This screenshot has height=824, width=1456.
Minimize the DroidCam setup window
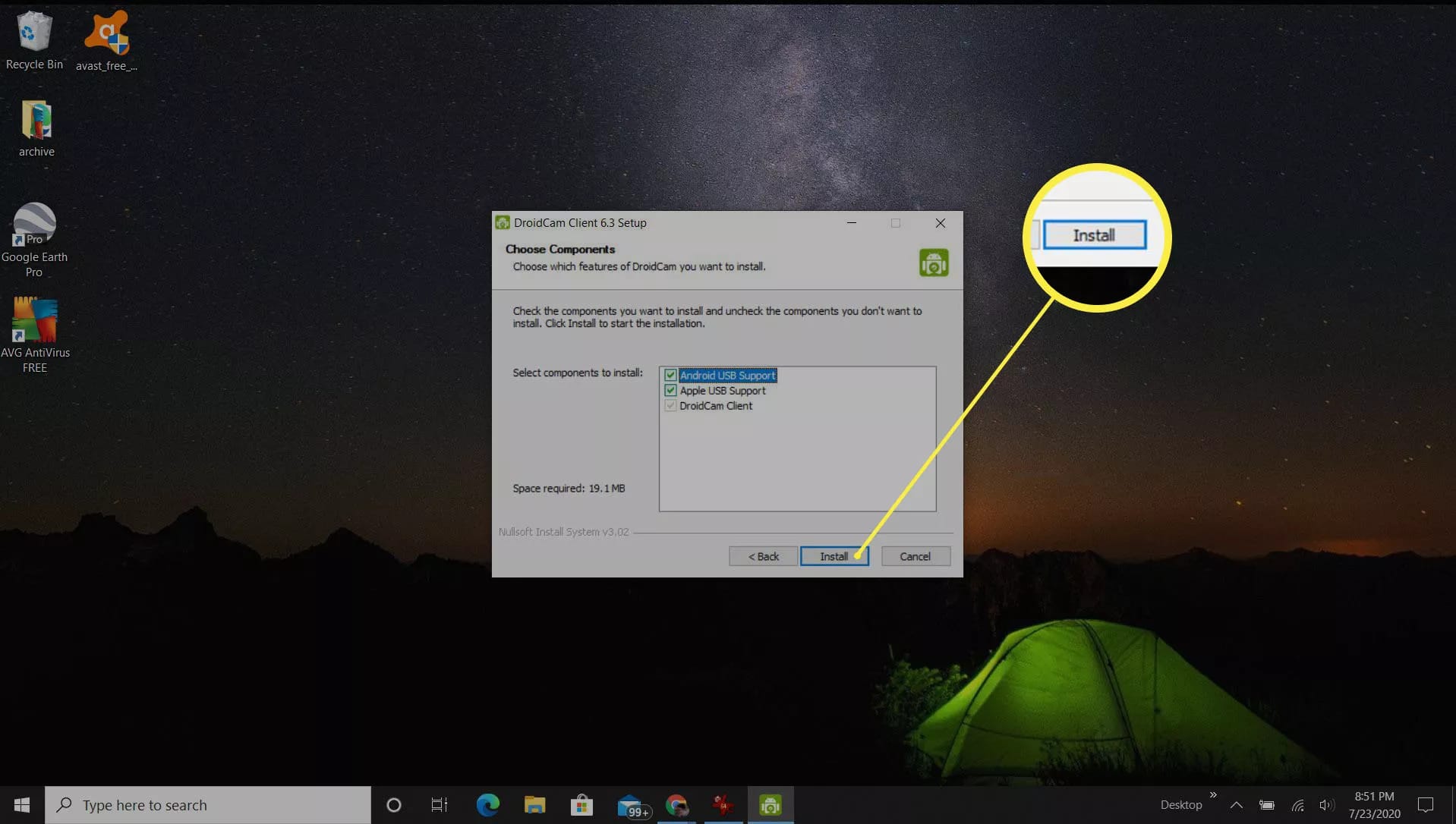(852, 222)
